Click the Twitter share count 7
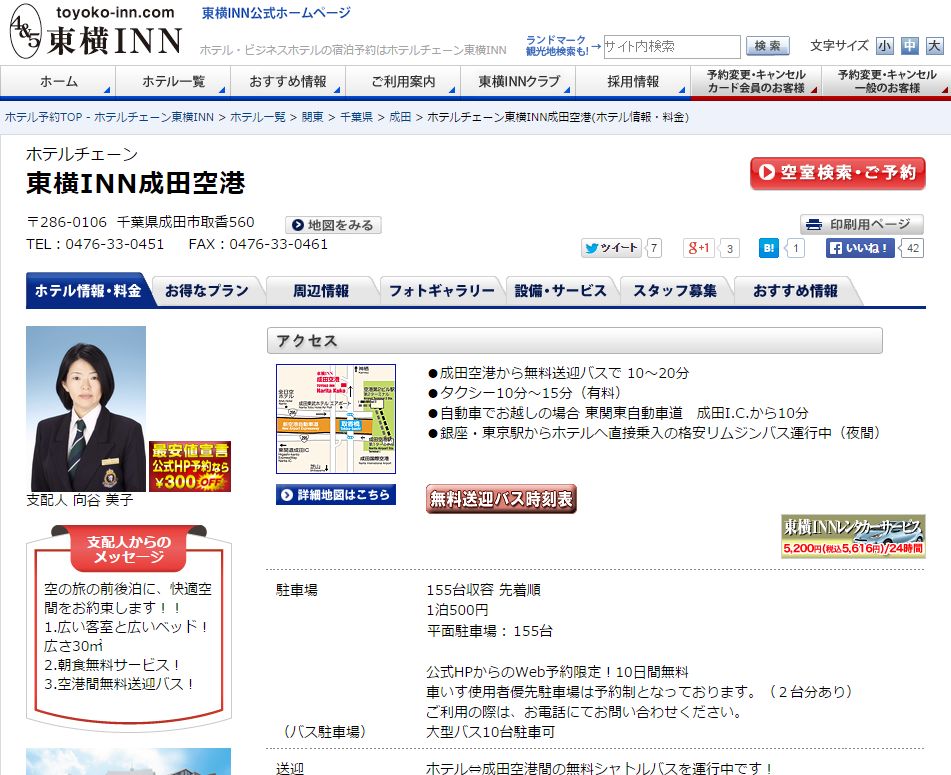This screenshot has height=775, width=951. pos(654,248)
